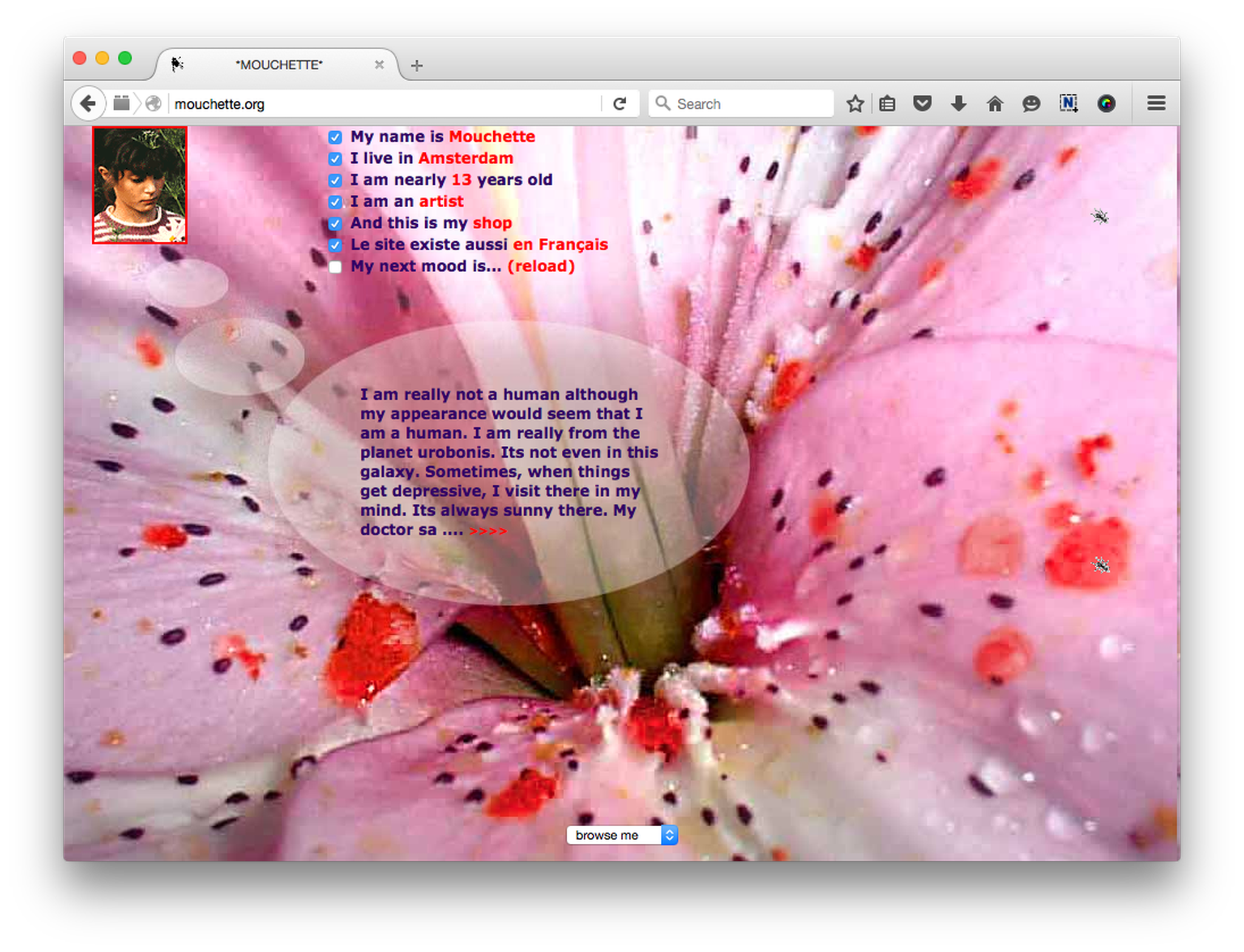Follow the Amsterdam link
This screenshot has width=1244, height=952.
[x=466, y=159]
